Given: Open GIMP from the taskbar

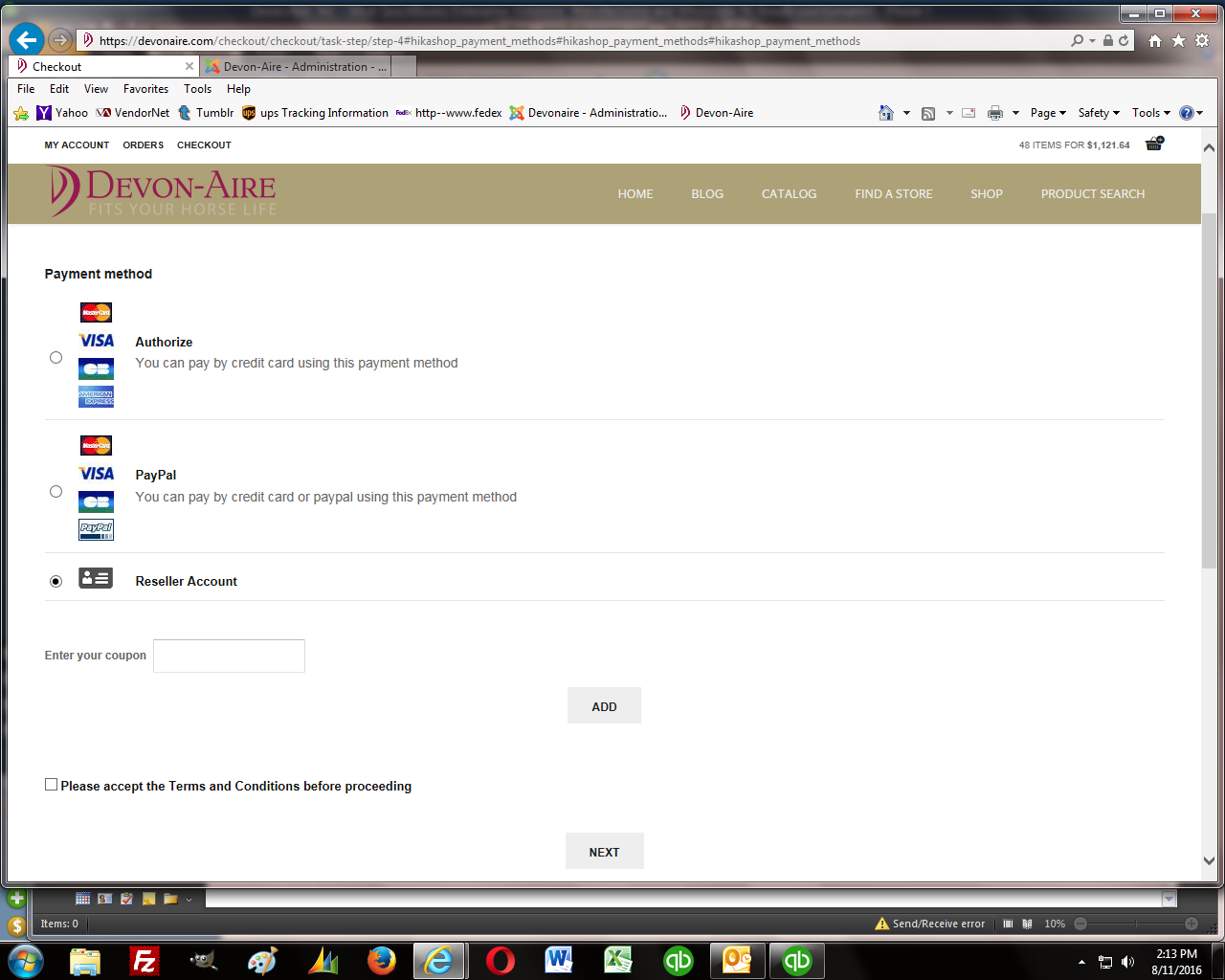Looking at the screenshot, I should coord(204,960).
